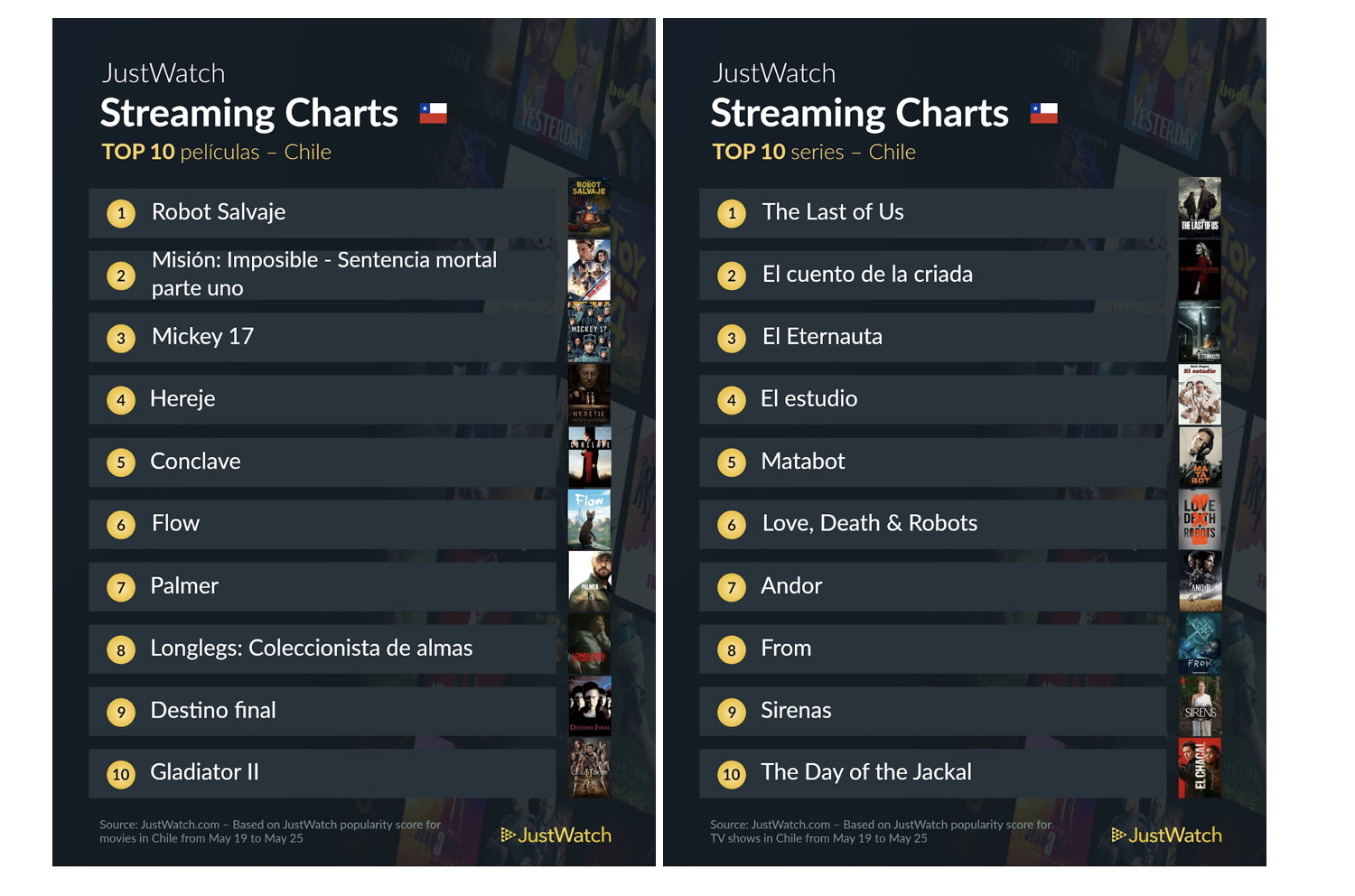Screen dimensions: 1355x896
Task: Click the Sirenas series poster
Action: 1200,705
